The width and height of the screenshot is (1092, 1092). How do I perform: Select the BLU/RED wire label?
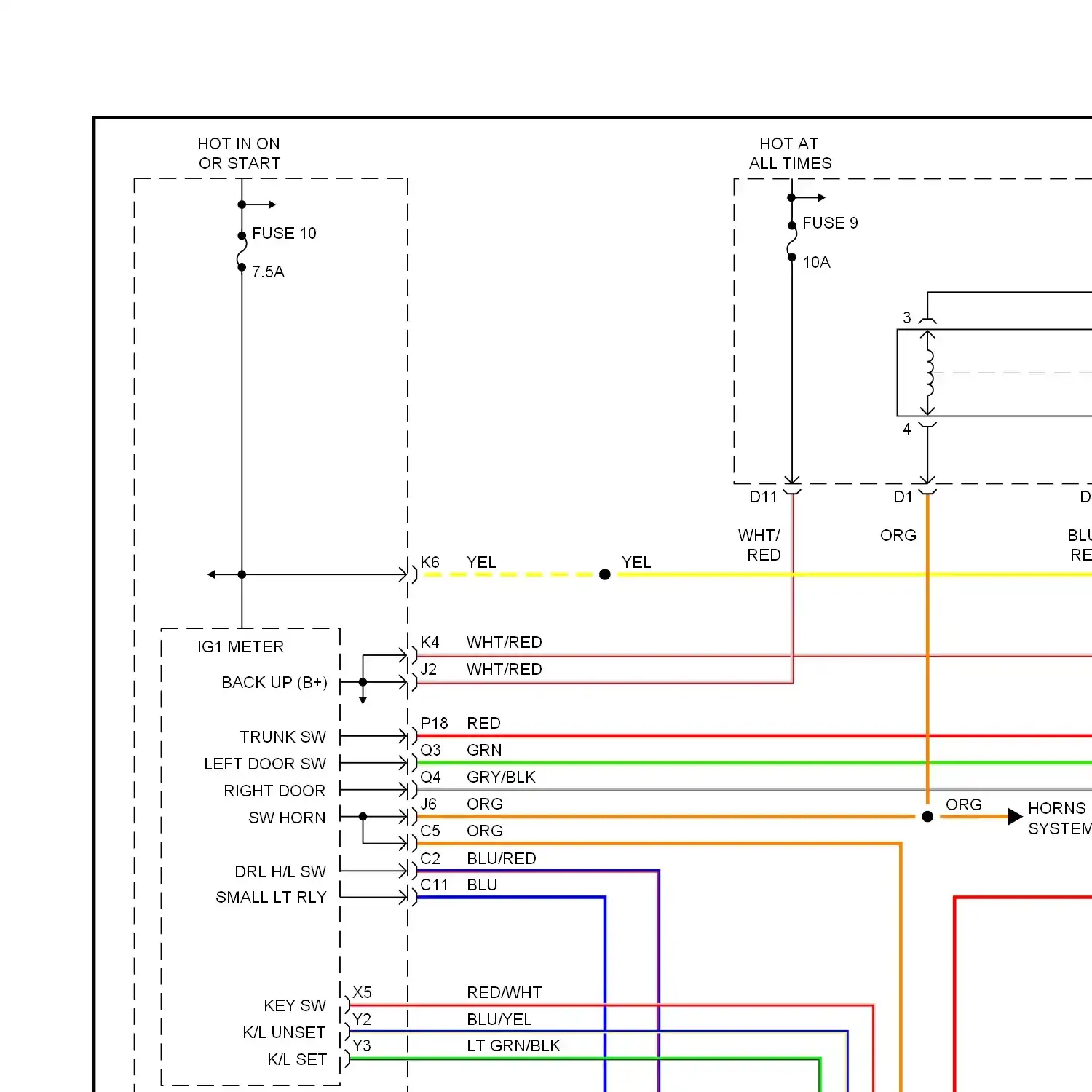pyautogui.click(x=502, y=858)
